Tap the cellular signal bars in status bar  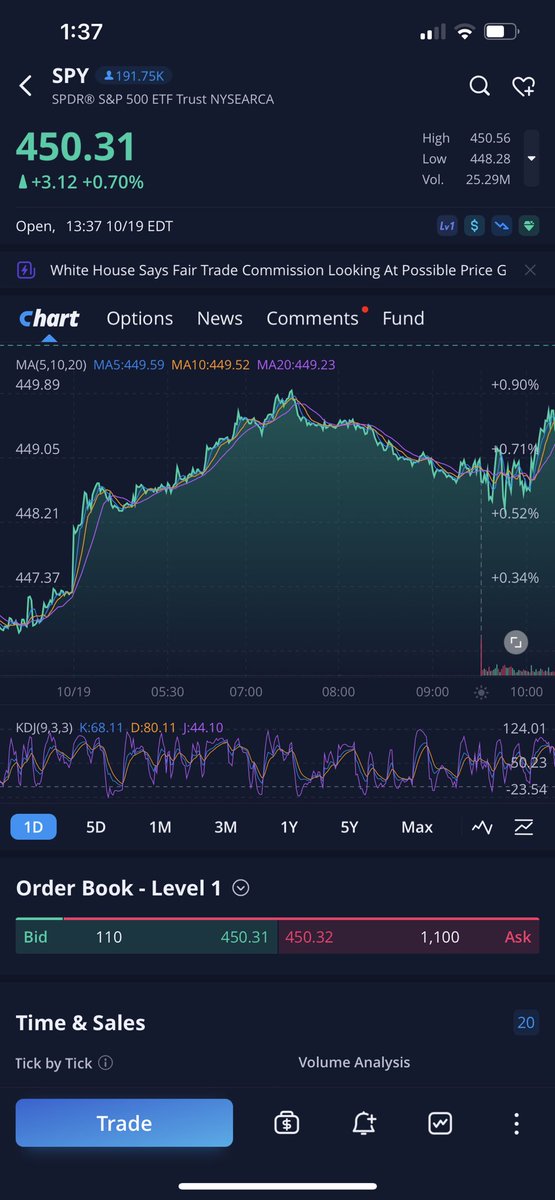tap(433, 32)
